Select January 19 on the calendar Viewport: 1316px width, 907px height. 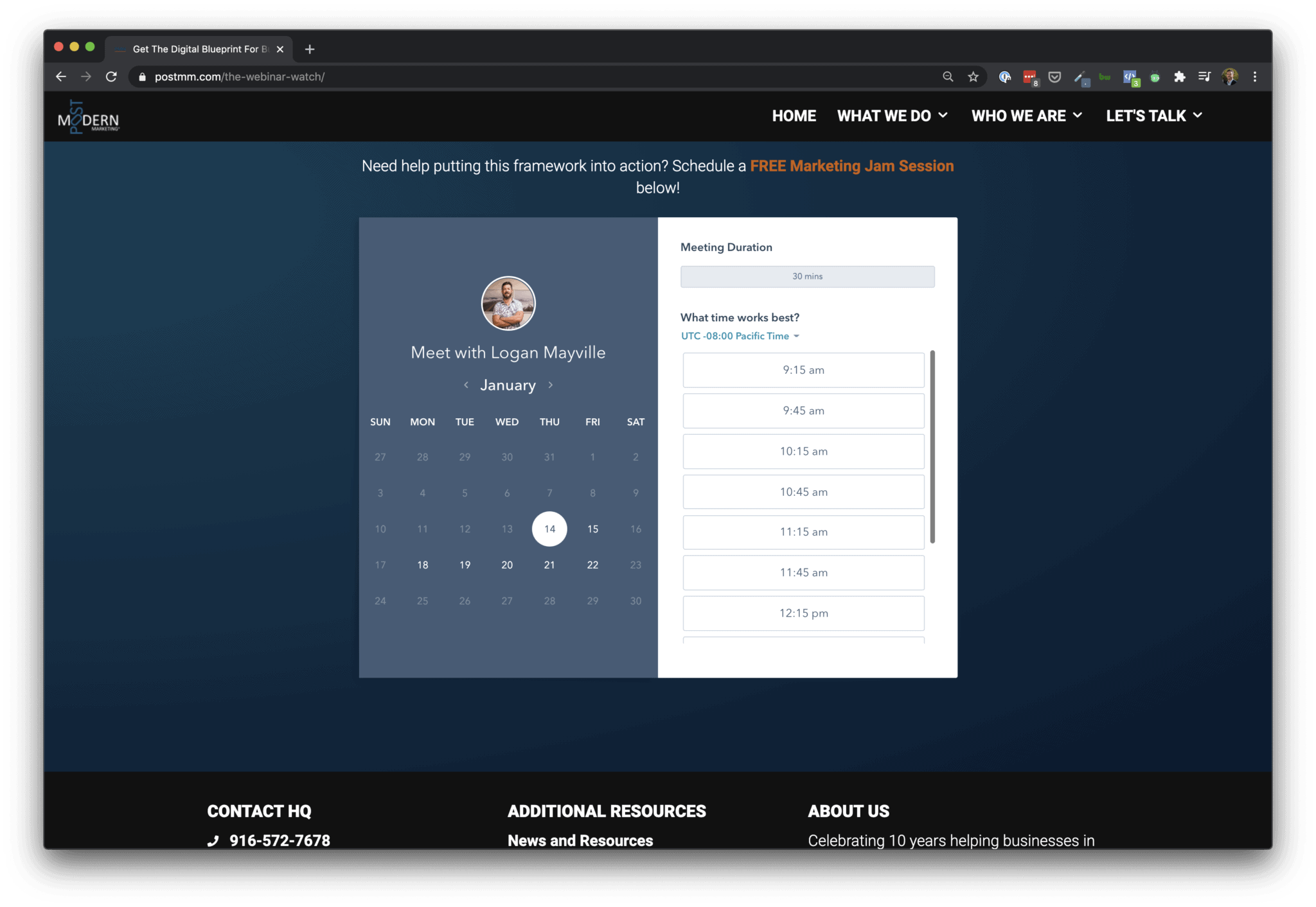click(x=465, y=565)
